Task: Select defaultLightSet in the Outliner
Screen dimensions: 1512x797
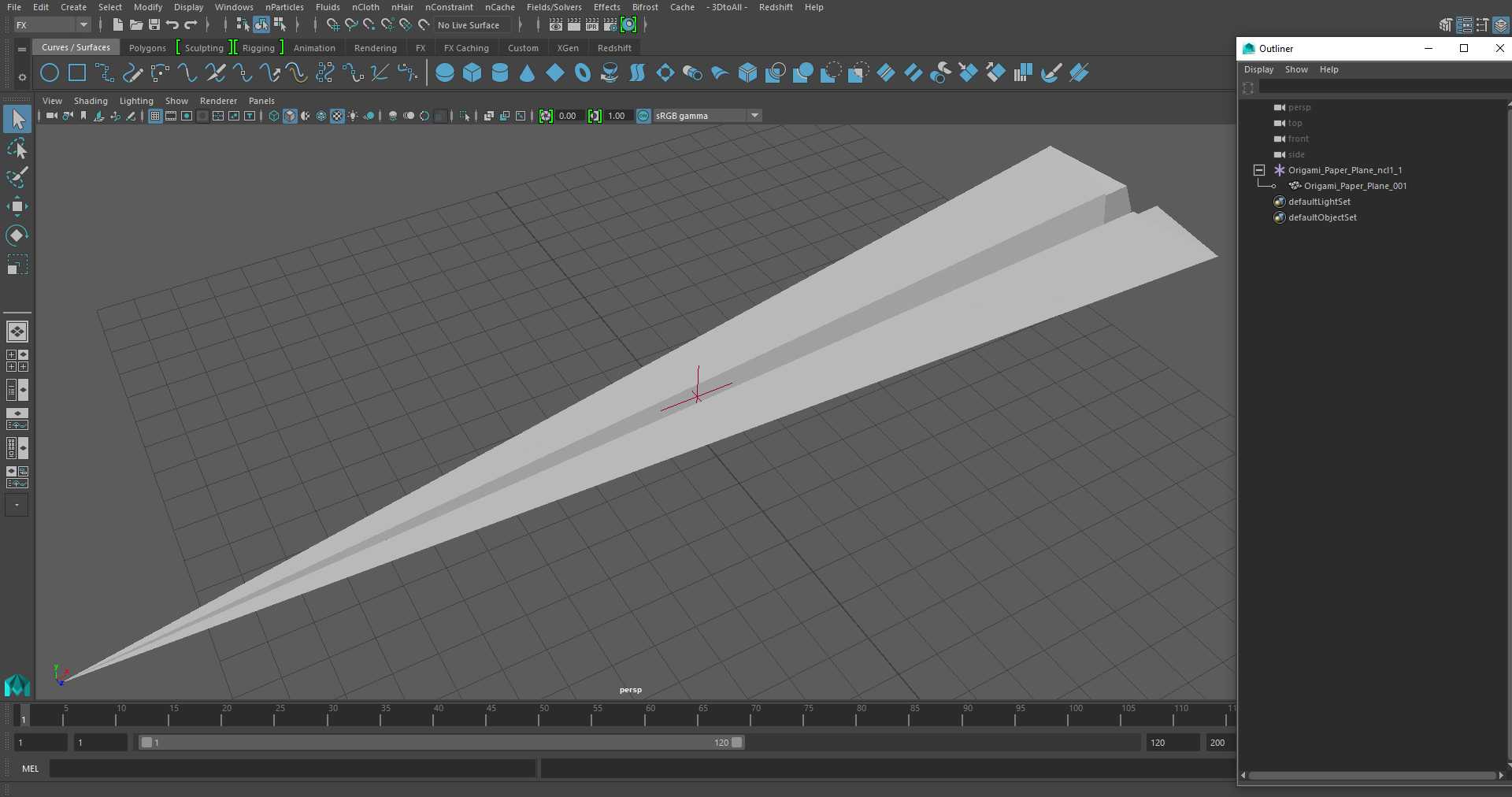Action: 1319,202
